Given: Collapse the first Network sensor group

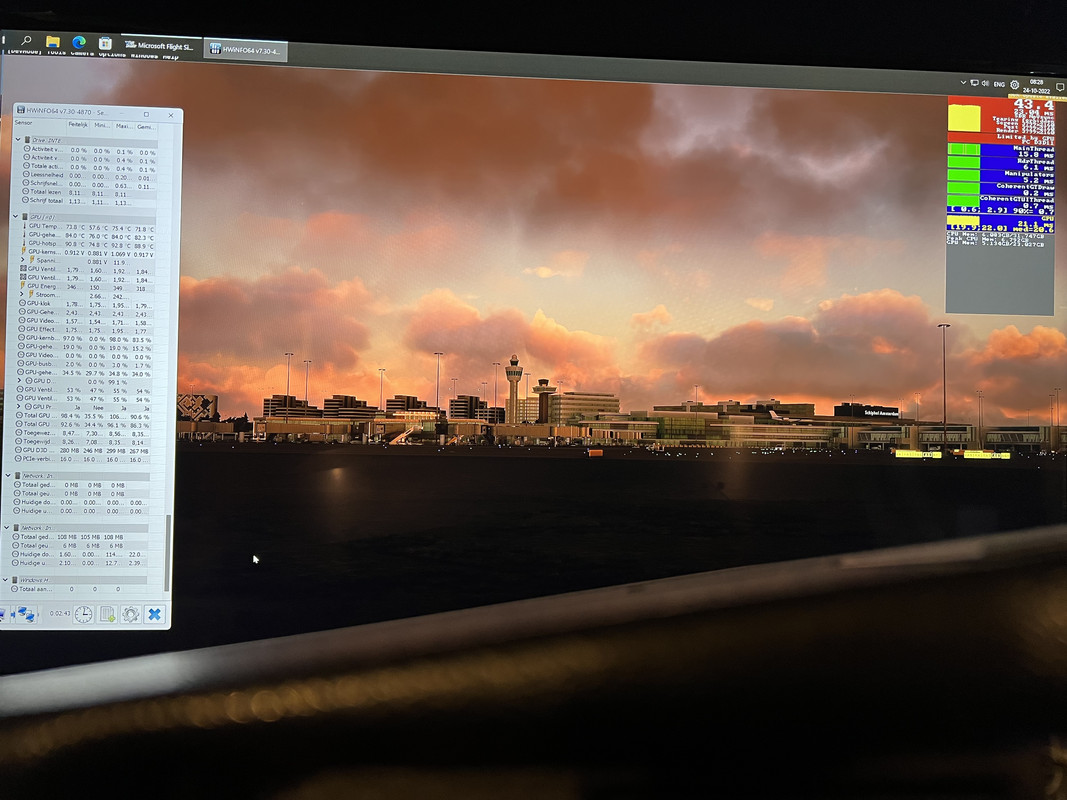Looking at the screenshot, I should click(x=8, y=476).
